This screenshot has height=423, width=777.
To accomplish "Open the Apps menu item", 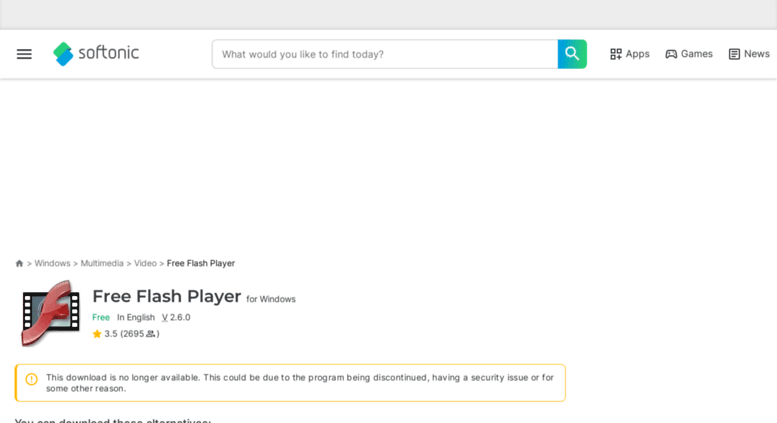I will point(629,54).
